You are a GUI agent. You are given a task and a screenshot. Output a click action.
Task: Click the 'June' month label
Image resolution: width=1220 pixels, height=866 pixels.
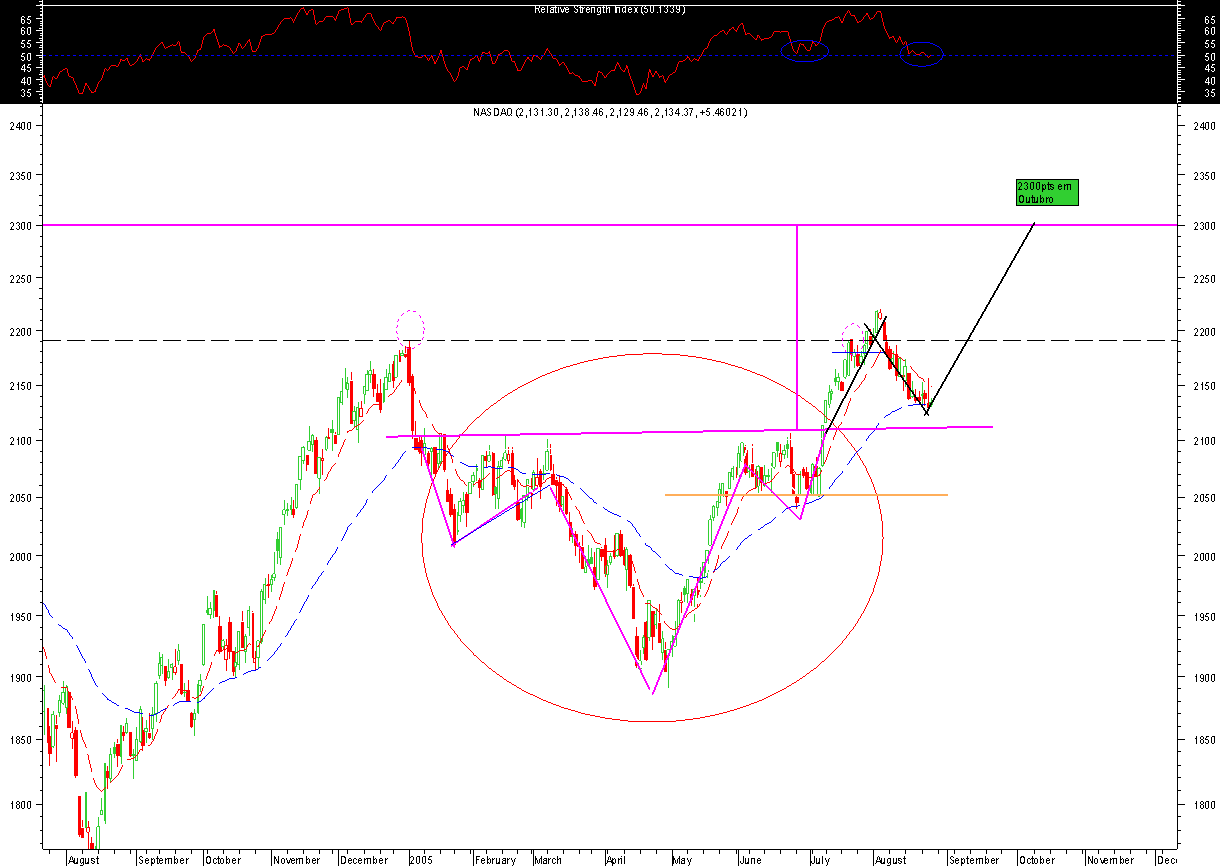click(750, 859)
